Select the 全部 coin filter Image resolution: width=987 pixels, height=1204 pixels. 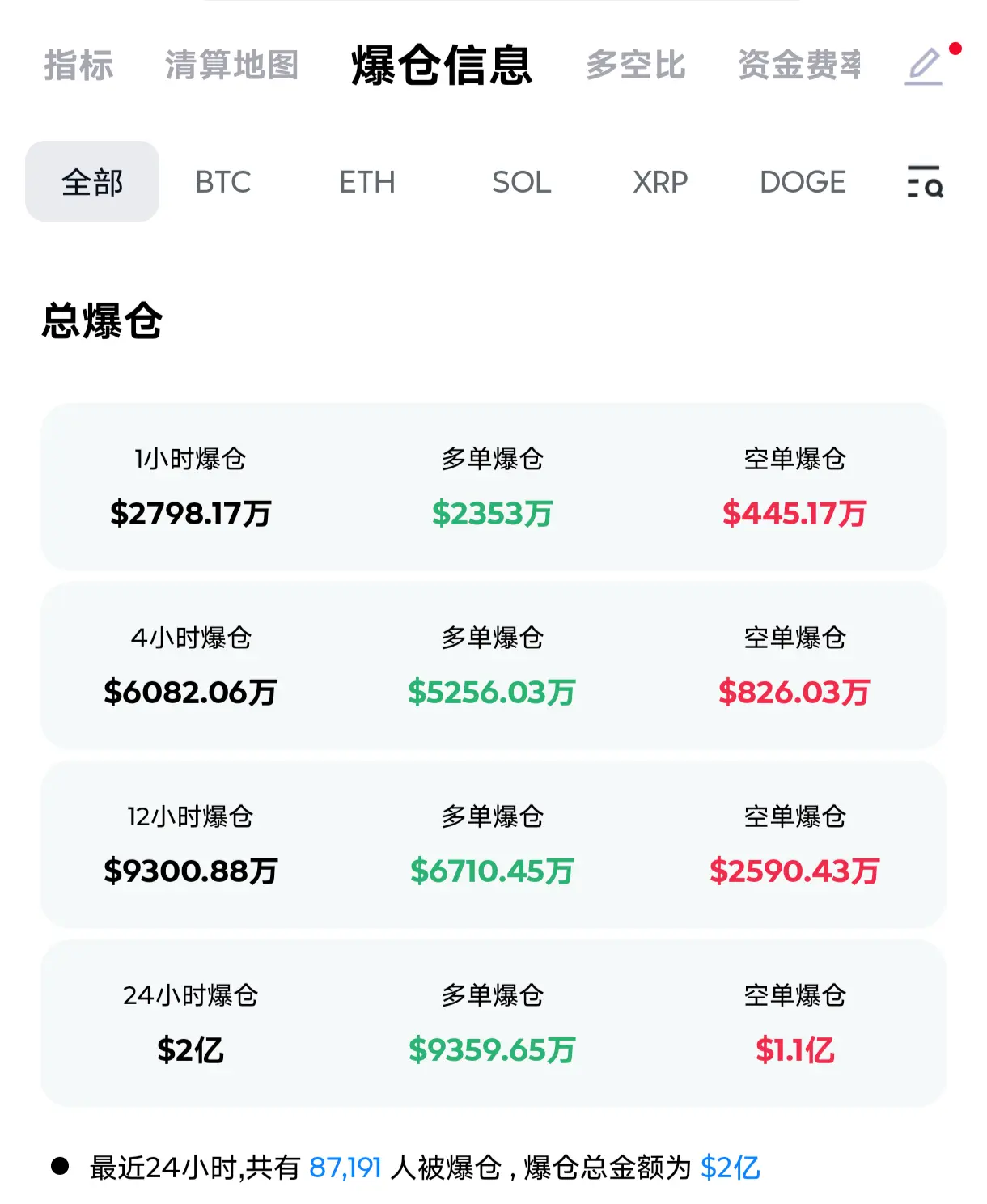pos(92,181)
